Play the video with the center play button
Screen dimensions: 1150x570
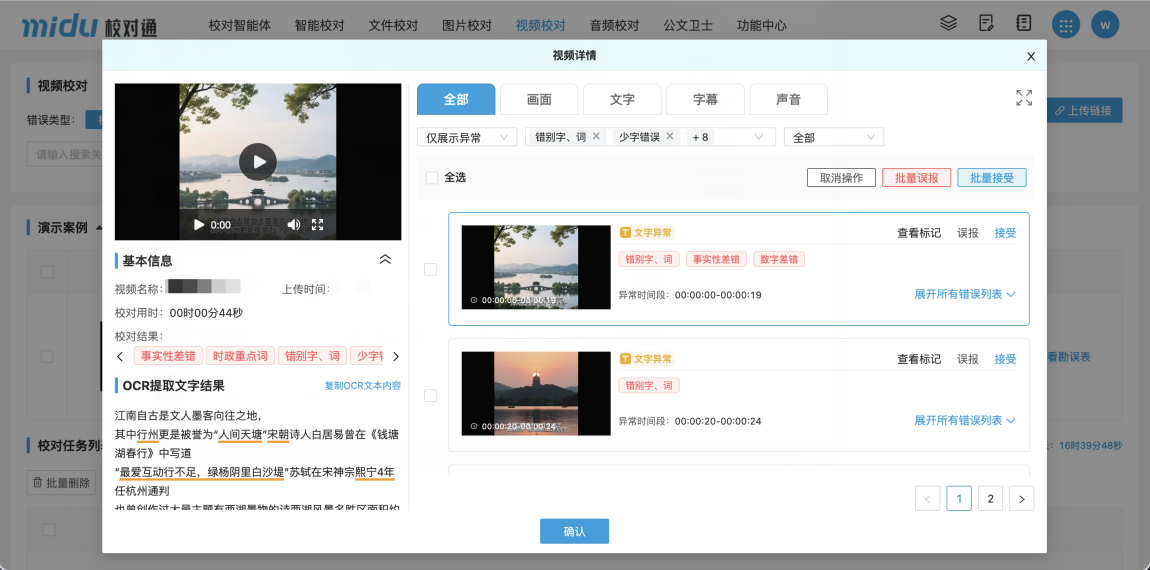pyautogui.click(x=258, y=162)
